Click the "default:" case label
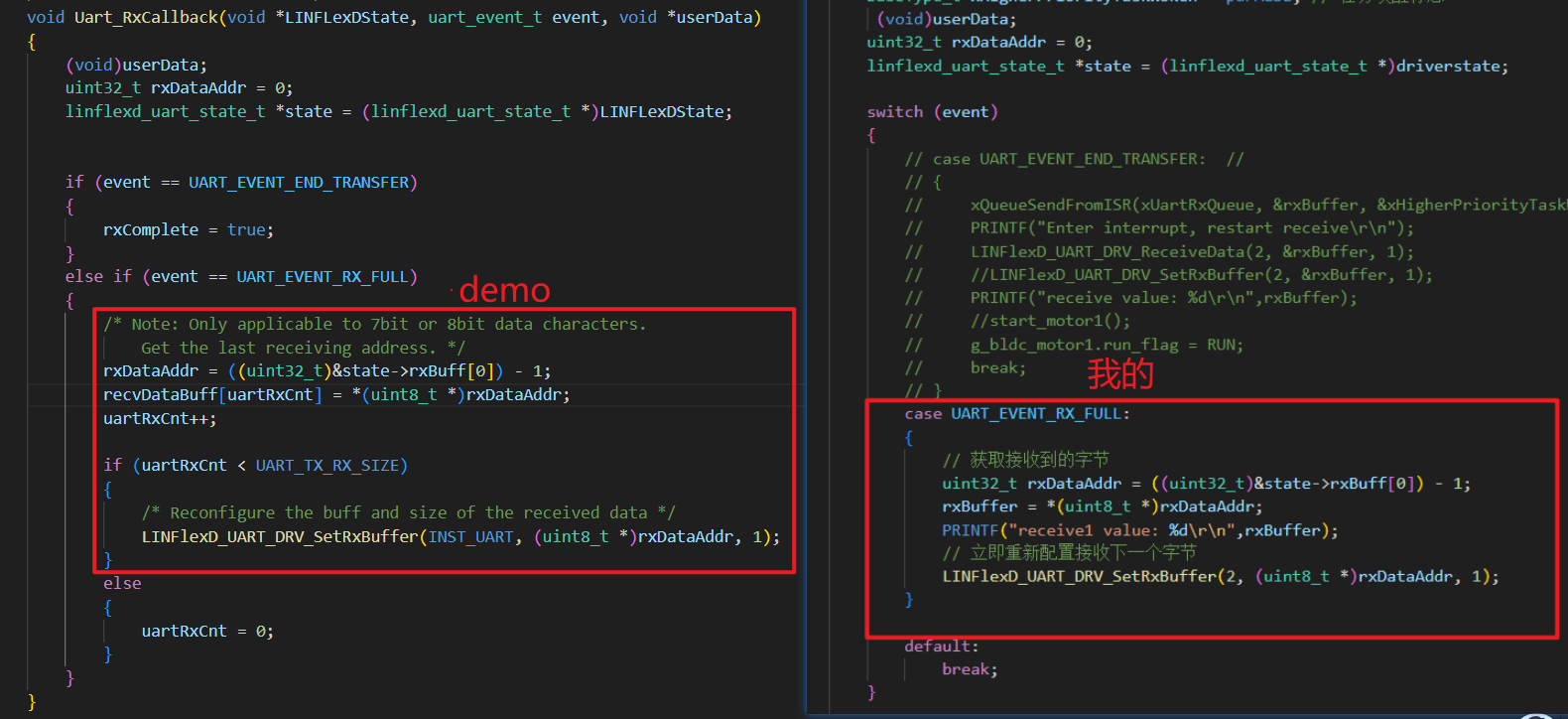The height and width of the screenshot is (719, 1568). click(x=941, y=646)
